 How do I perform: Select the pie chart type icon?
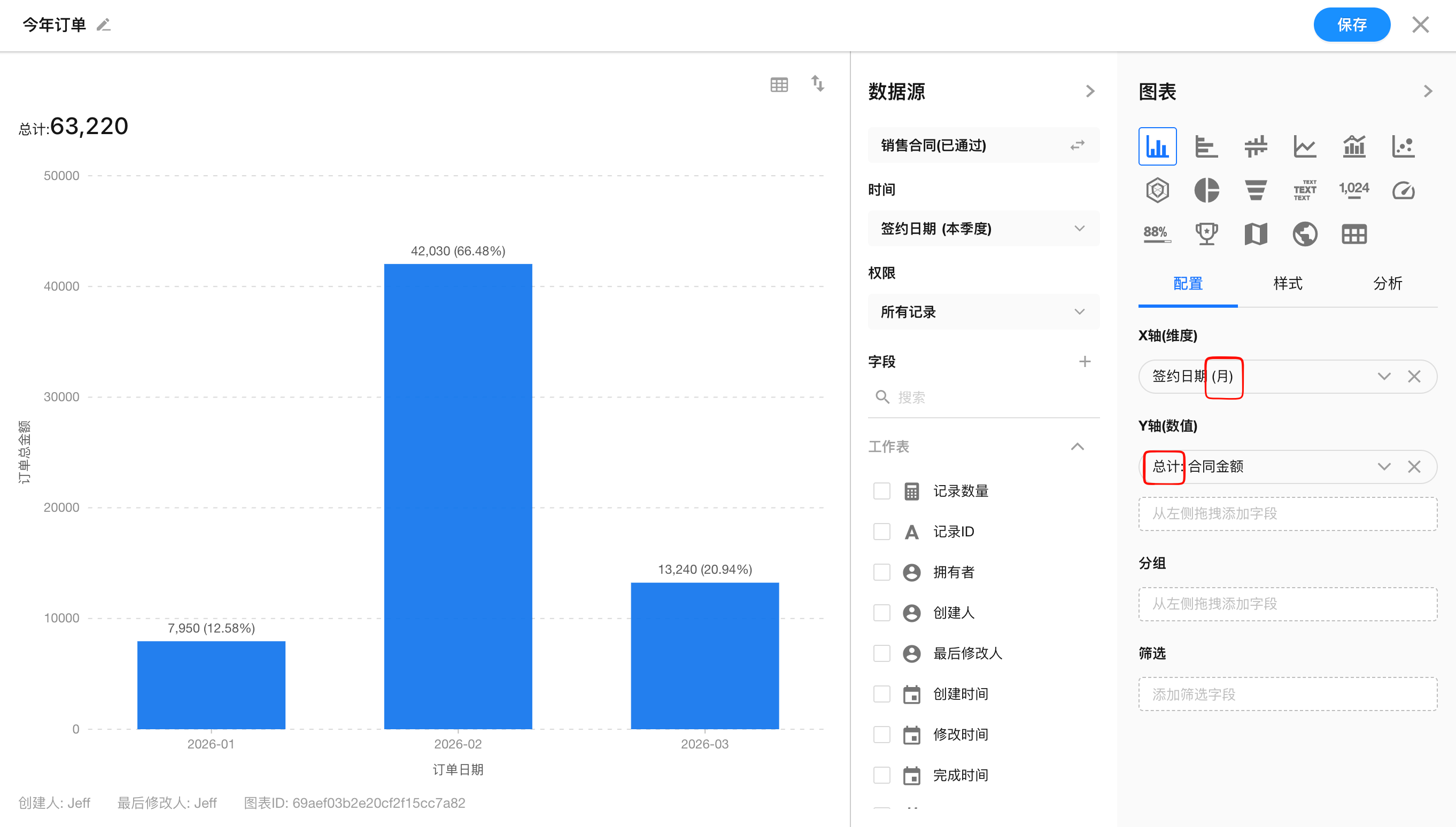pyautogui.click(x=1206, y=190)
